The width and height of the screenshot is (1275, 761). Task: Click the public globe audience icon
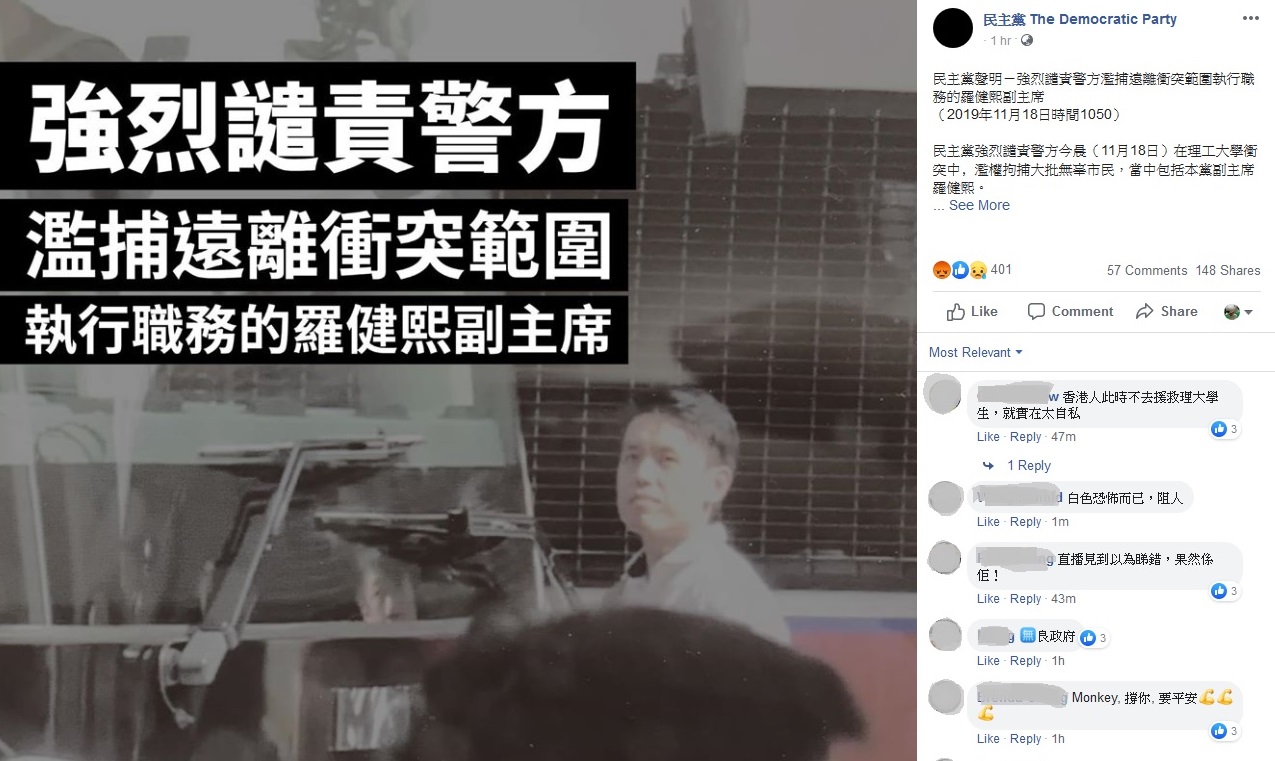click(x=1026, y=41)
